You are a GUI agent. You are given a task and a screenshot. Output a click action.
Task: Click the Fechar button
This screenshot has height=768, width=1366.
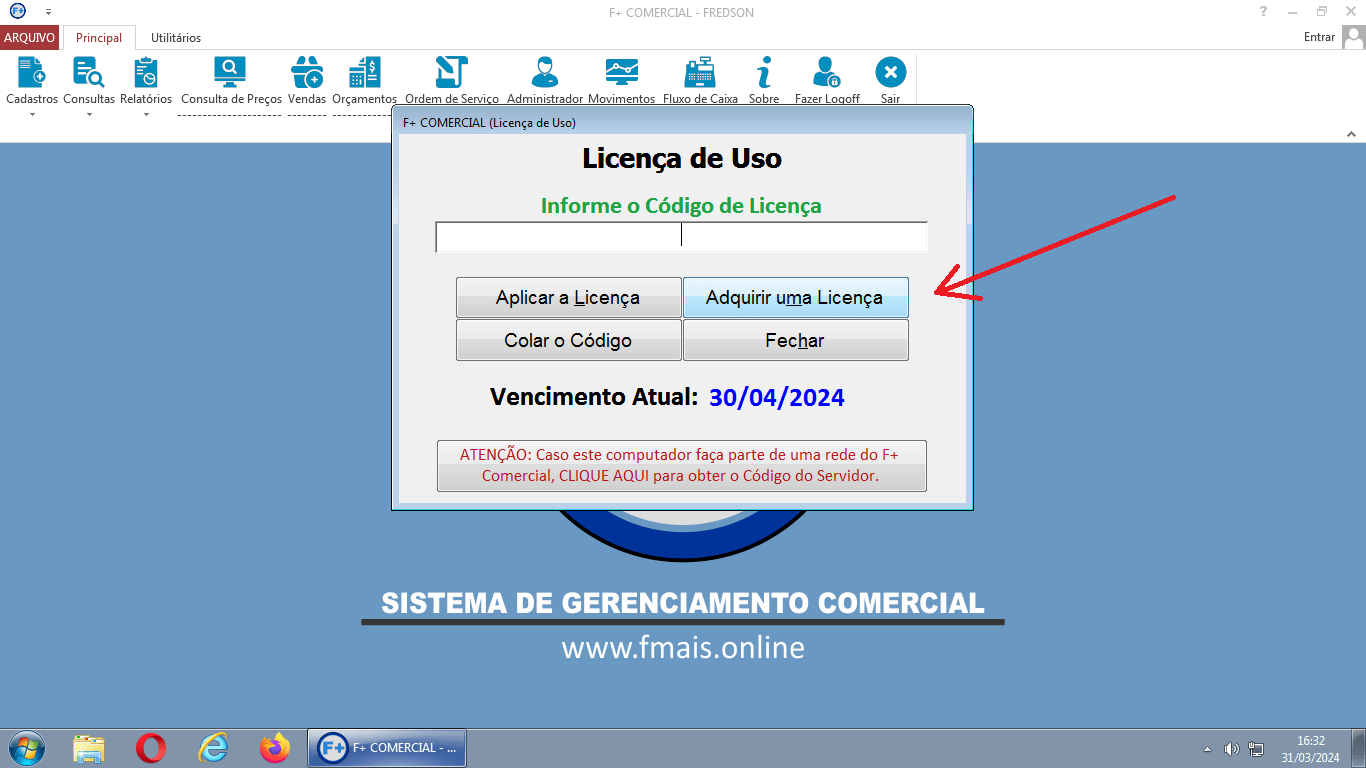[795, 340]
